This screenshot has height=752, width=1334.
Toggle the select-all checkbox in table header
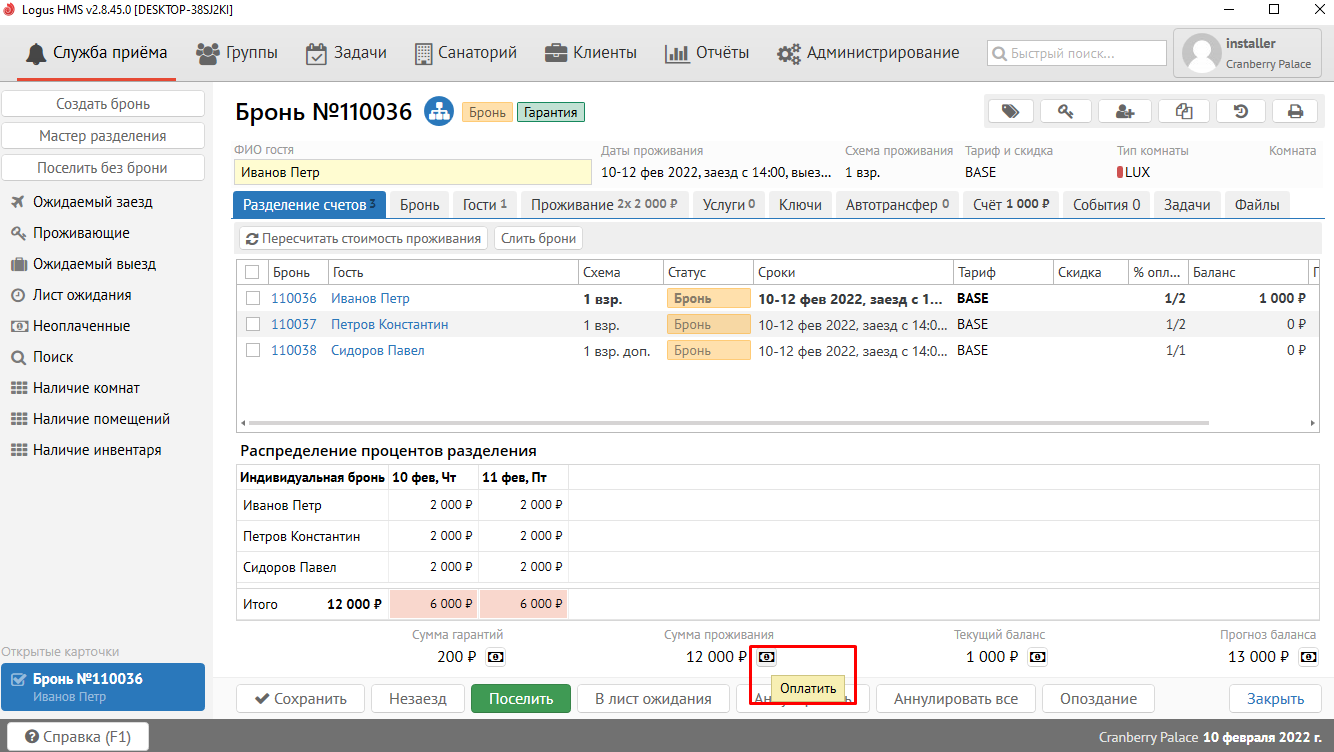(x=252, y=272)
